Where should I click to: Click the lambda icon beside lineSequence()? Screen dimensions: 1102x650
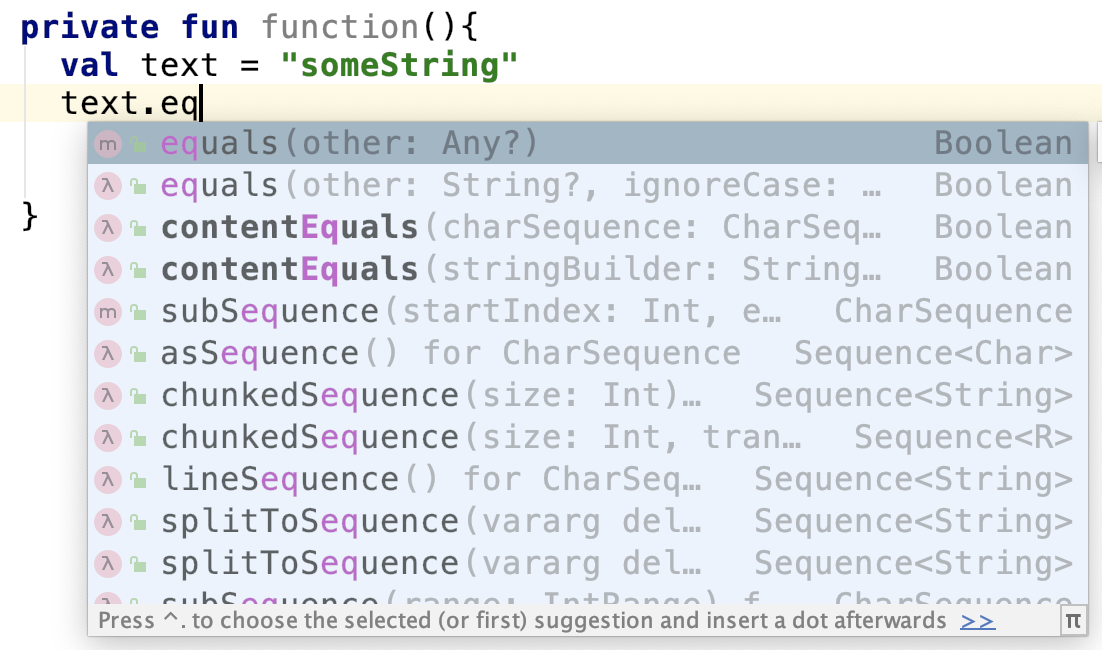tap(107, 479)
